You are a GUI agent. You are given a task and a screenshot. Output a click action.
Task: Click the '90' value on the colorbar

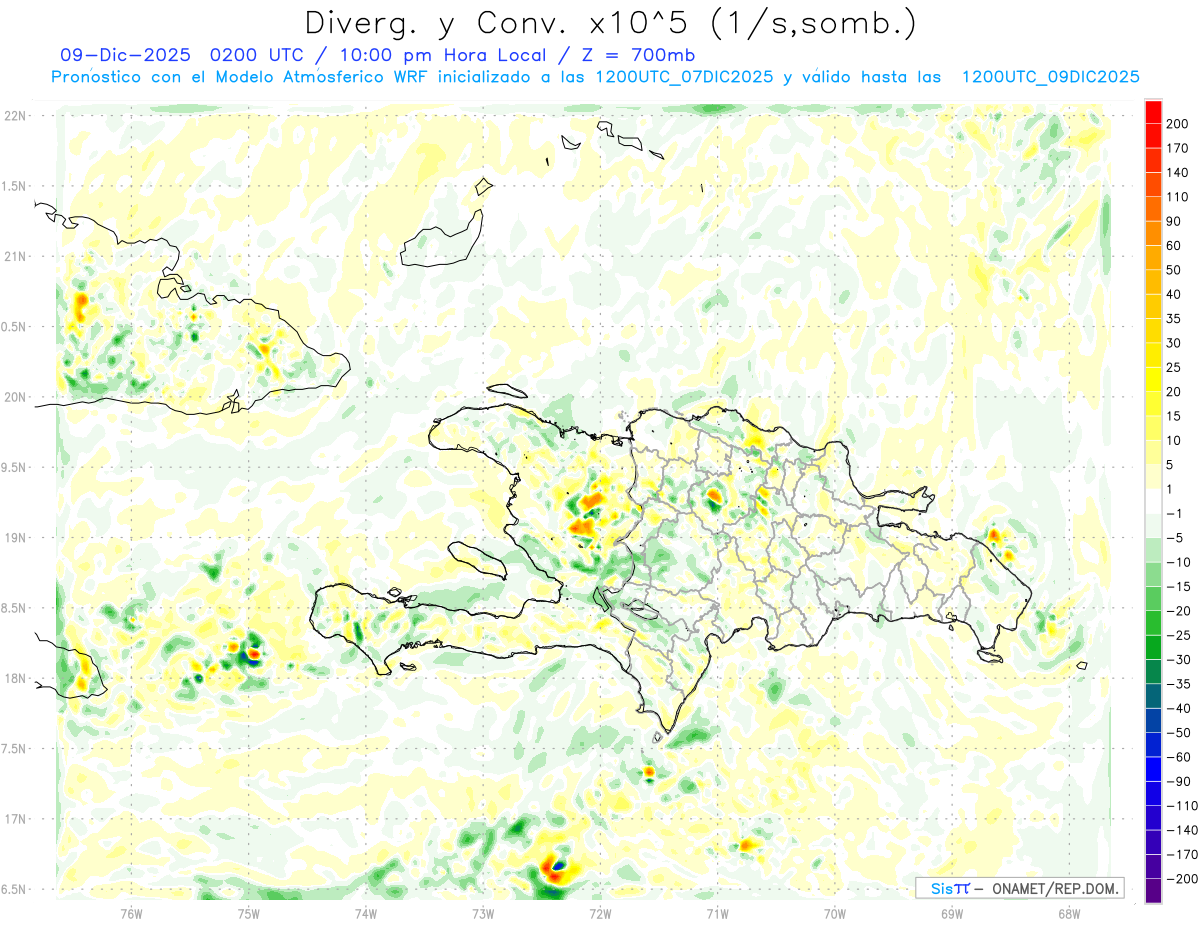[x=1173, y=221]
